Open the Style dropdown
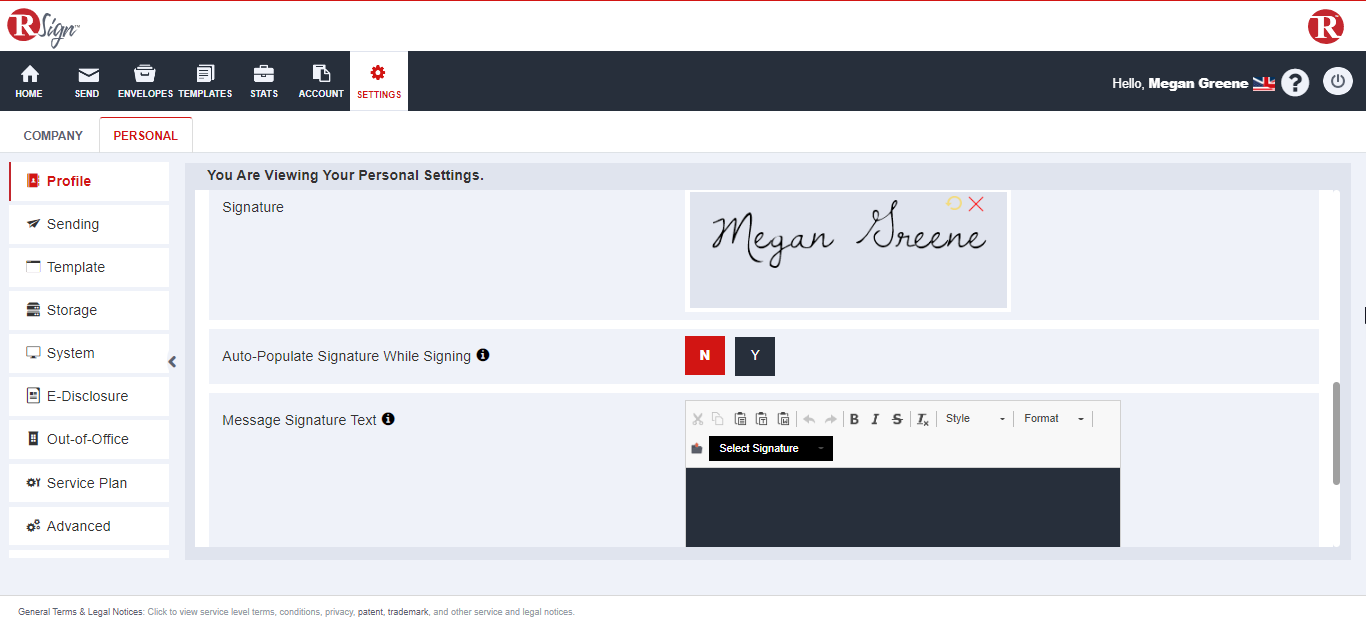The image size is (1366, 625). pyautogui.click(x=975, y=419)
